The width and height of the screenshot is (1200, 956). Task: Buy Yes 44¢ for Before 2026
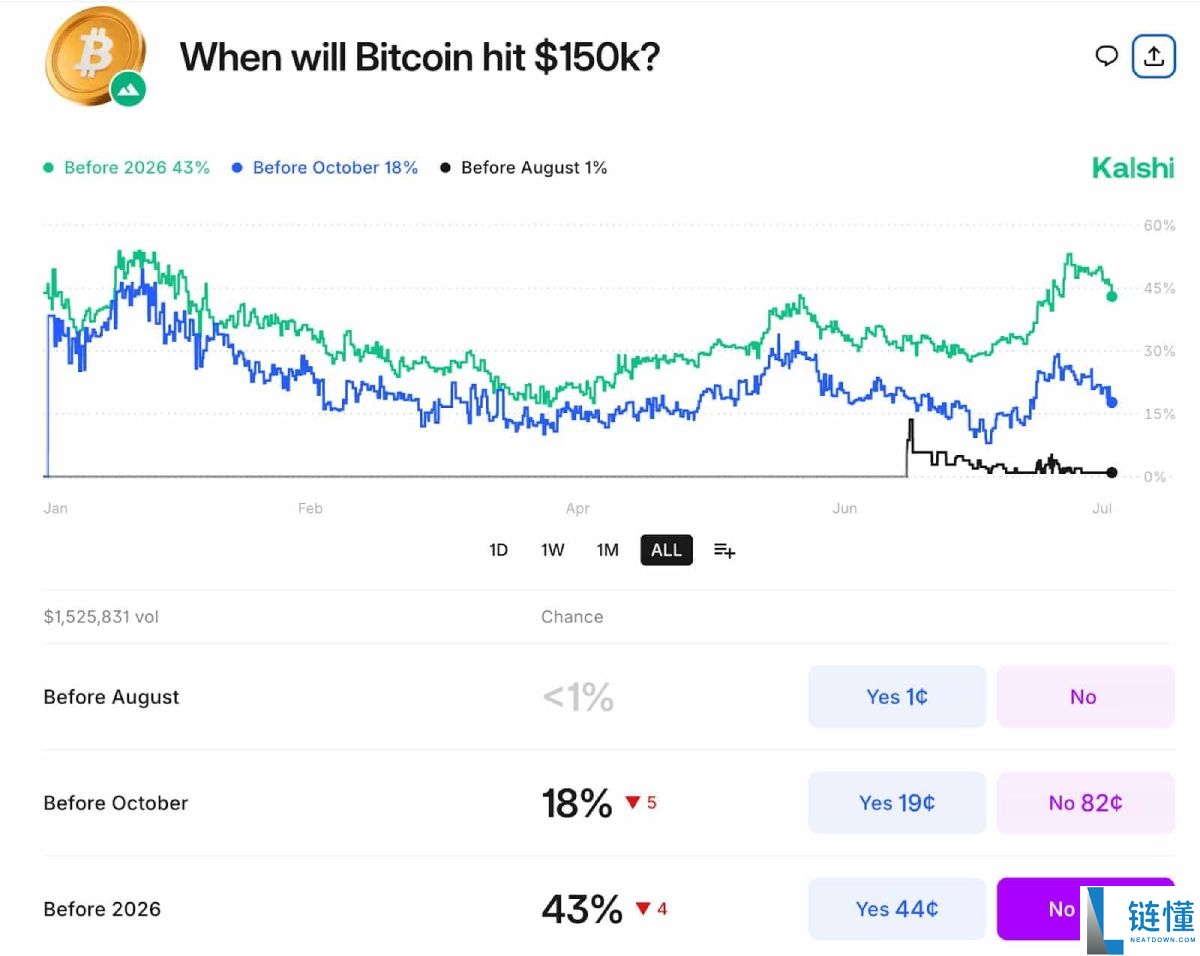coord(896,909)
